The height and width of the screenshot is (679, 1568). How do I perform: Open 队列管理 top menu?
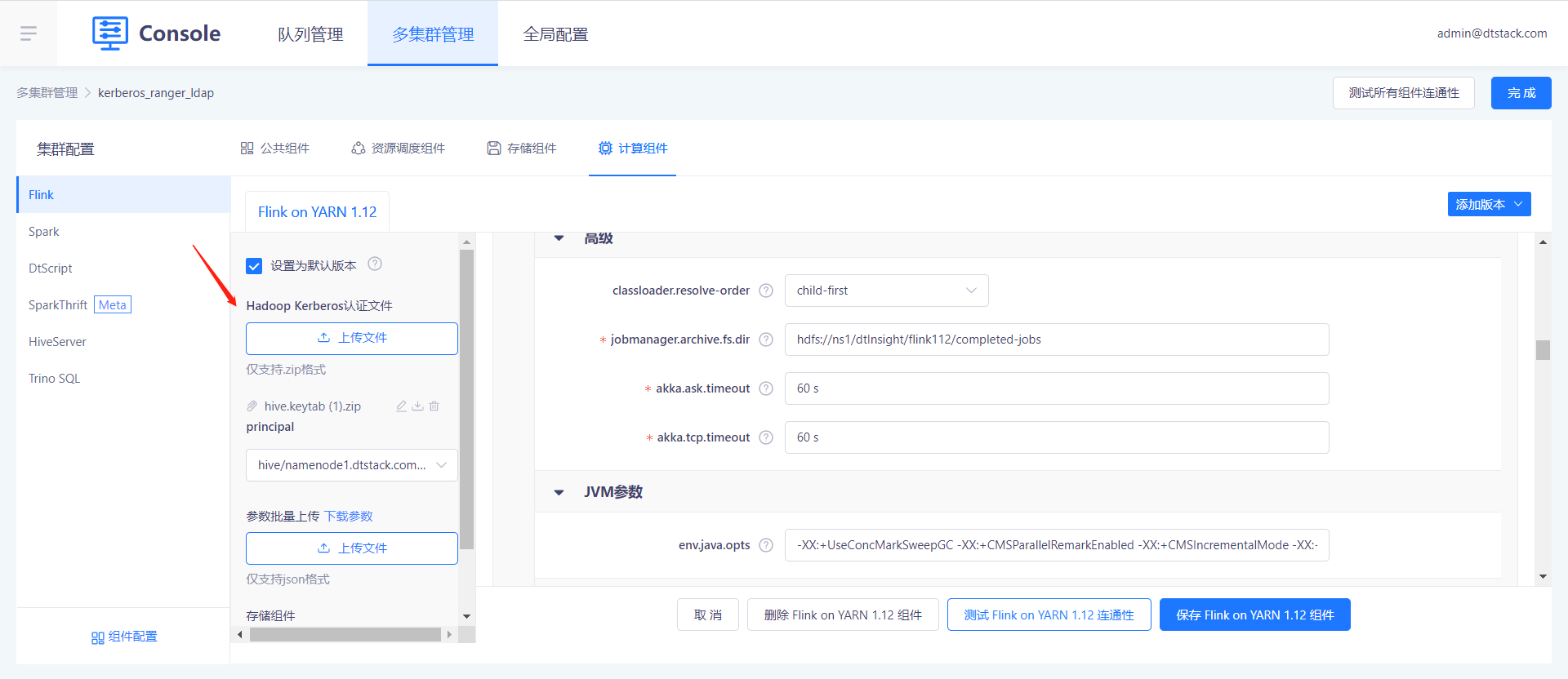(310, 34)
